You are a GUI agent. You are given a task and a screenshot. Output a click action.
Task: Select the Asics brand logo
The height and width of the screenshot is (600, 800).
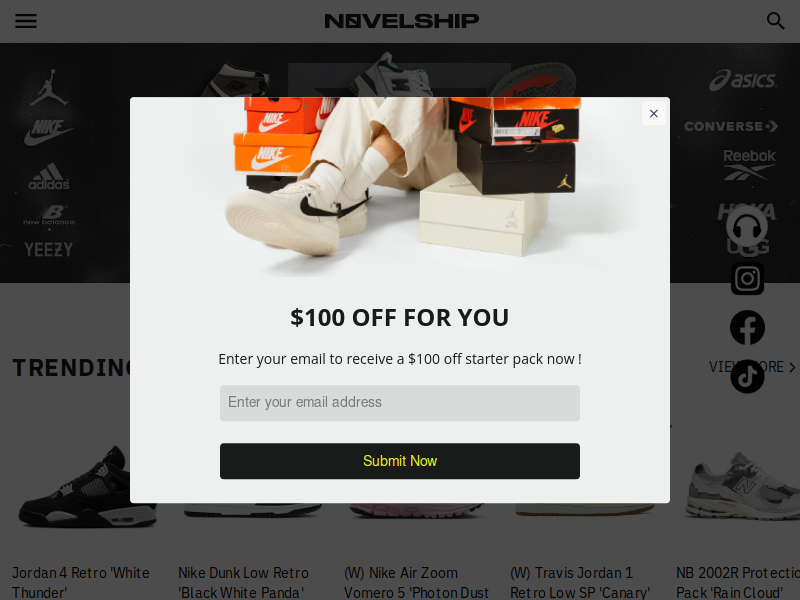coord(743,80)
